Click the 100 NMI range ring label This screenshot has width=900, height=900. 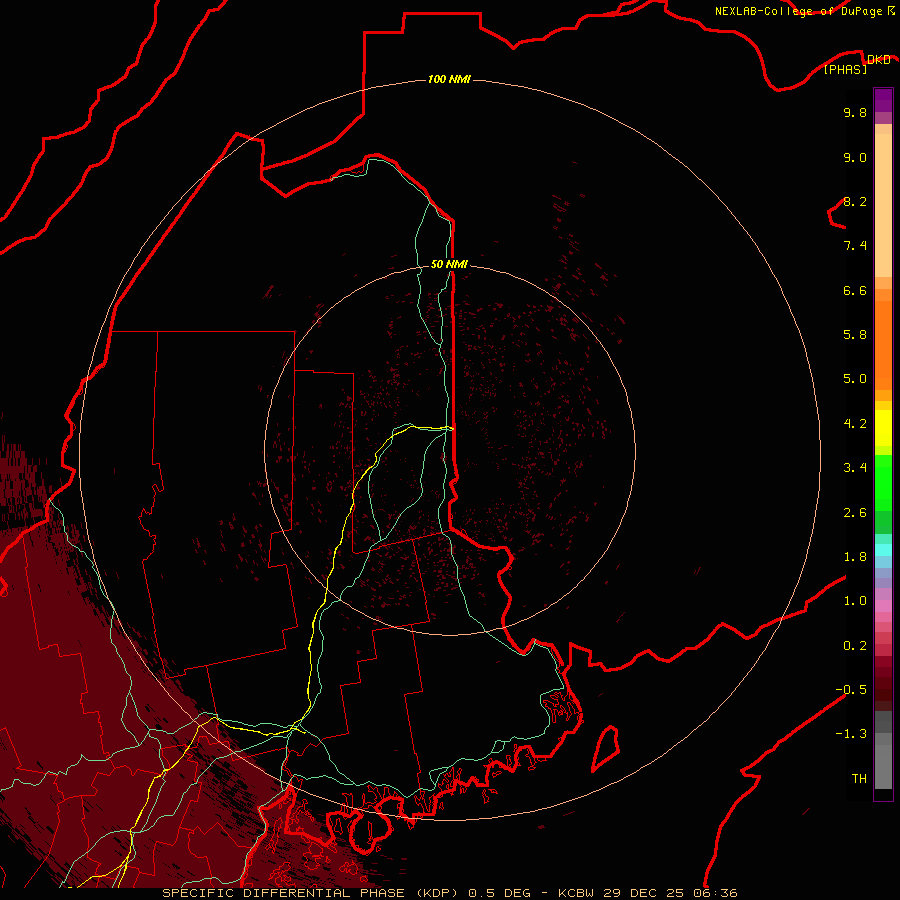[449, 79]
